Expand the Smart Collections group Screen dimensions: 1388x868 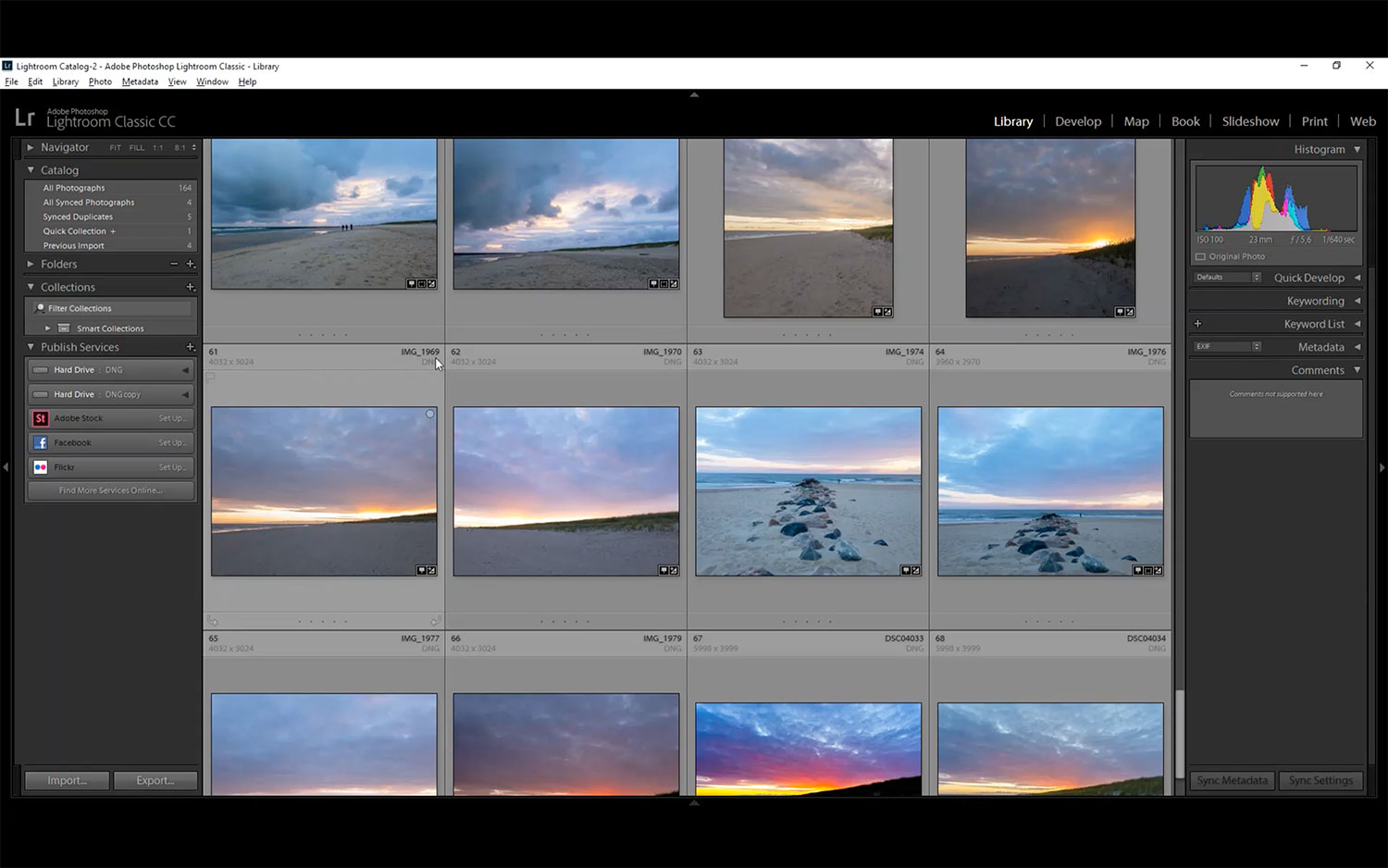pos(48,329)
